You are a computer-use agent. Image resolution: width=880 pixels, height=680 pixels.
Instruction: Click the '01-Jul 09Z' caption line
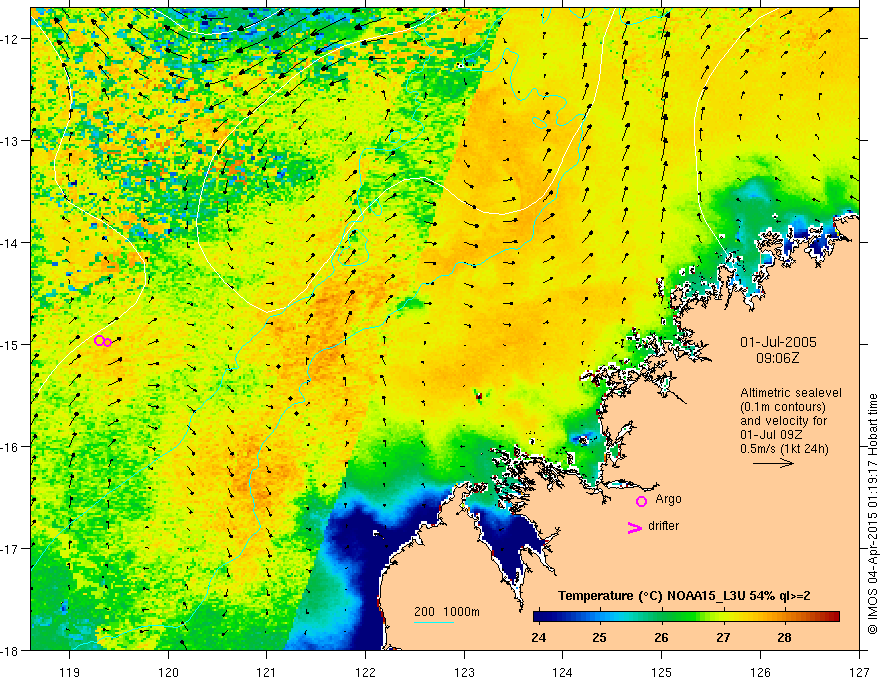point(771,435)
